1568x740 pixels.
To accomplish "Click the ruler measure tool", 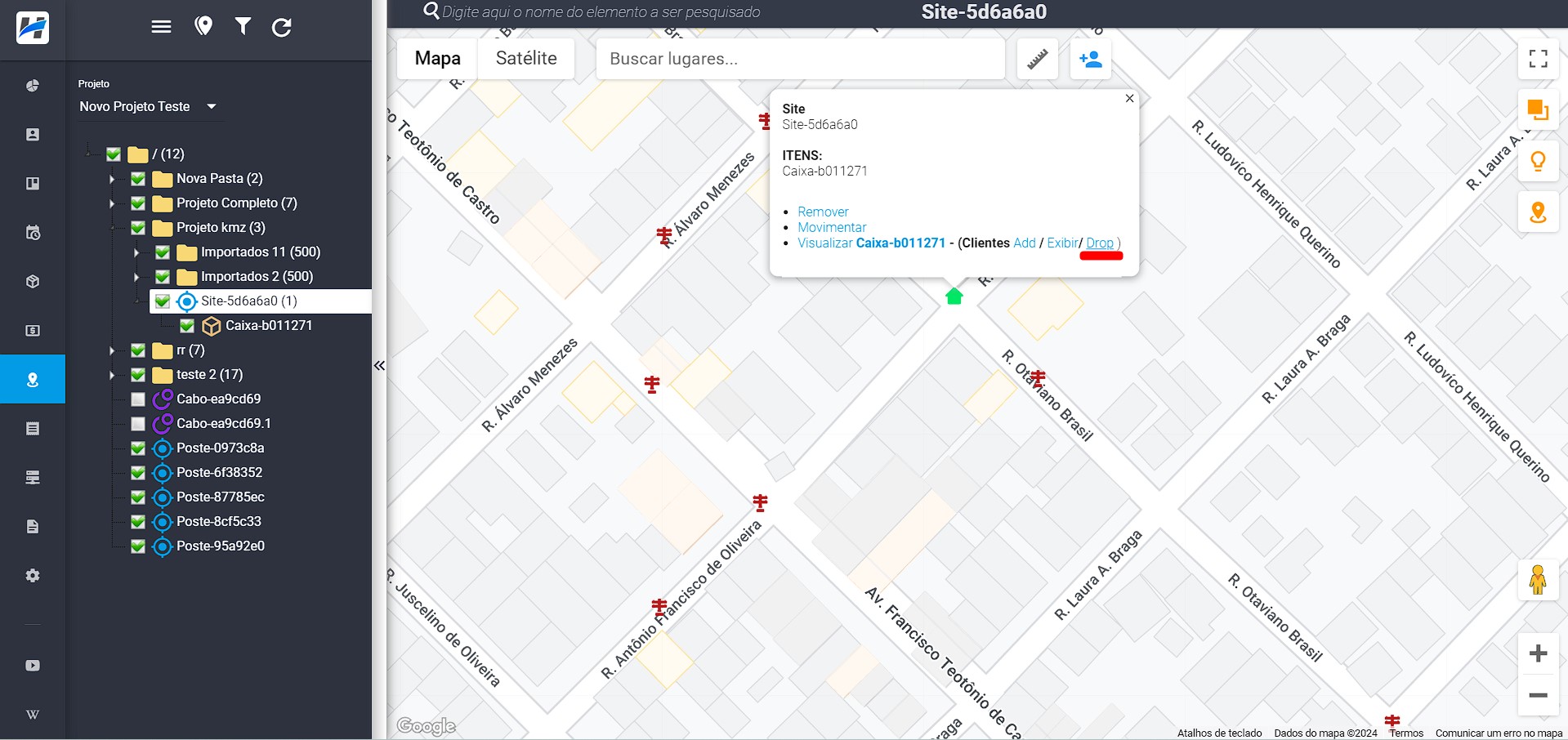I will tap(1038, 59).
